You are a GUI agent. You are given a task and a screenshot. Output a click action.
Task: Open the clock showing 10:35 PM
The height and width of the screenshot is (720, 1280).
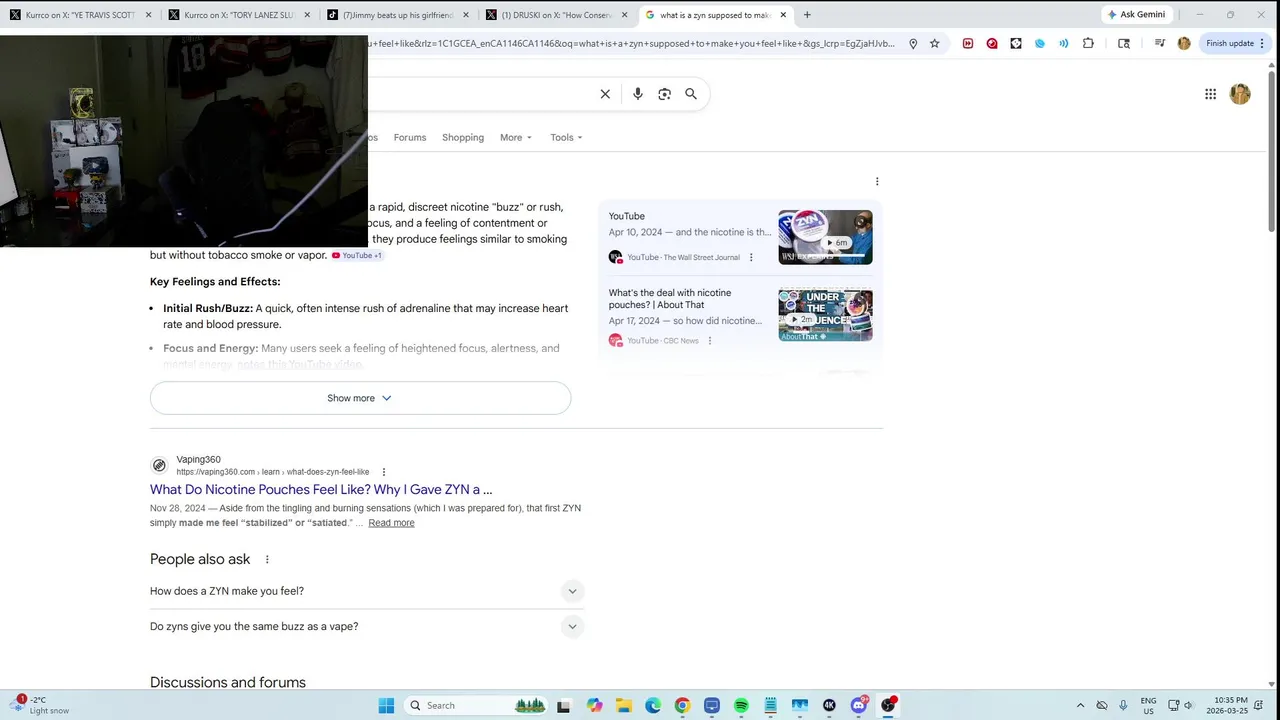tap(1230, 705)
